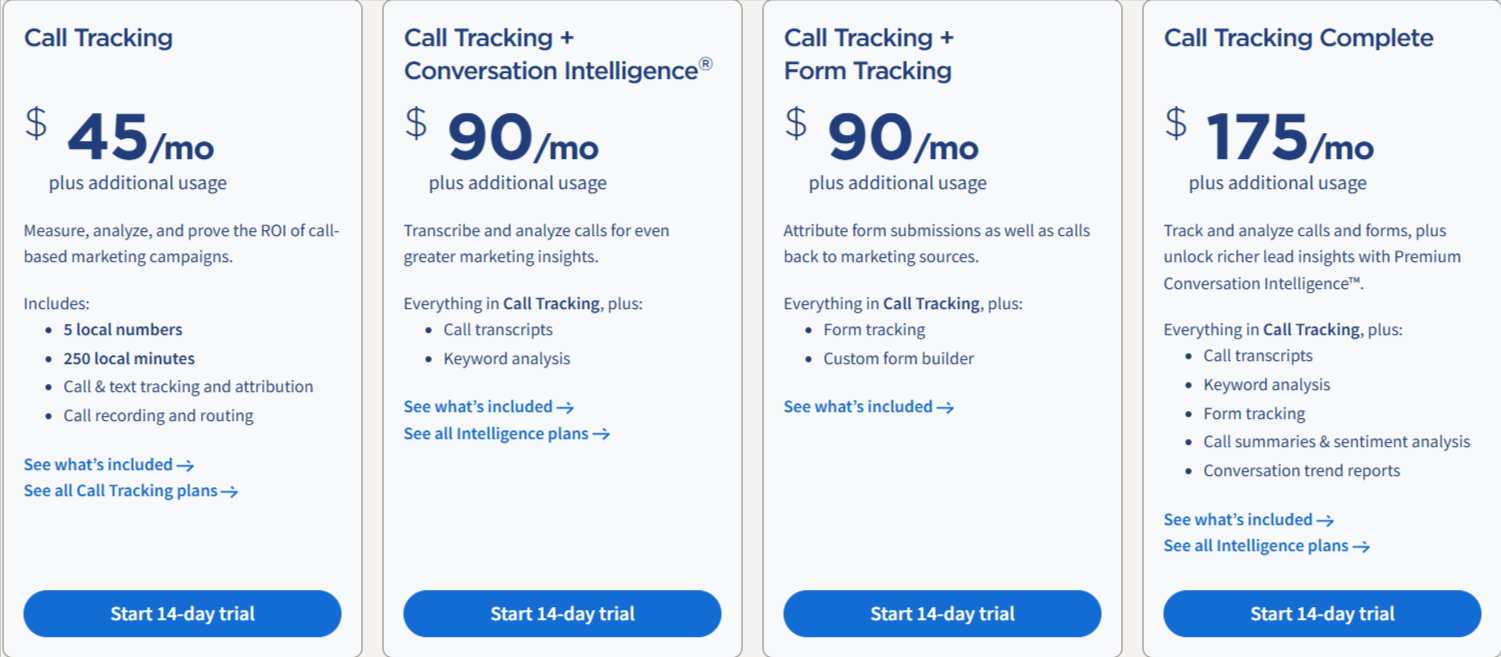Start trial for Call Tracking + Form Tracking
This screenshot has width=1501, height=657.
click(942, 613)
